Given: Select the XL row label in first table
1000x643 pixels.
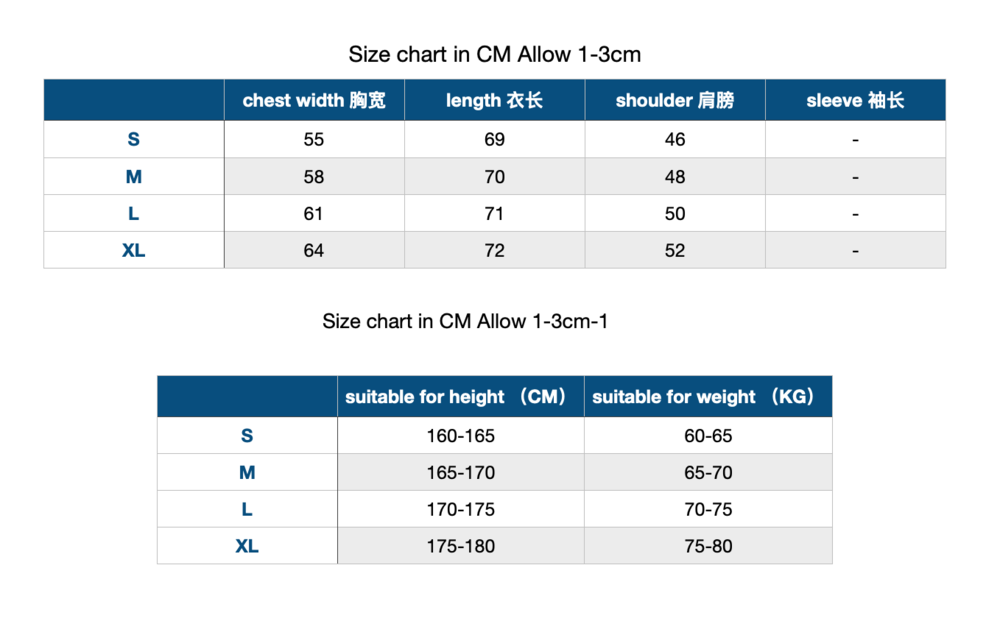Looking at the screenshot, I should click(134, 250).
